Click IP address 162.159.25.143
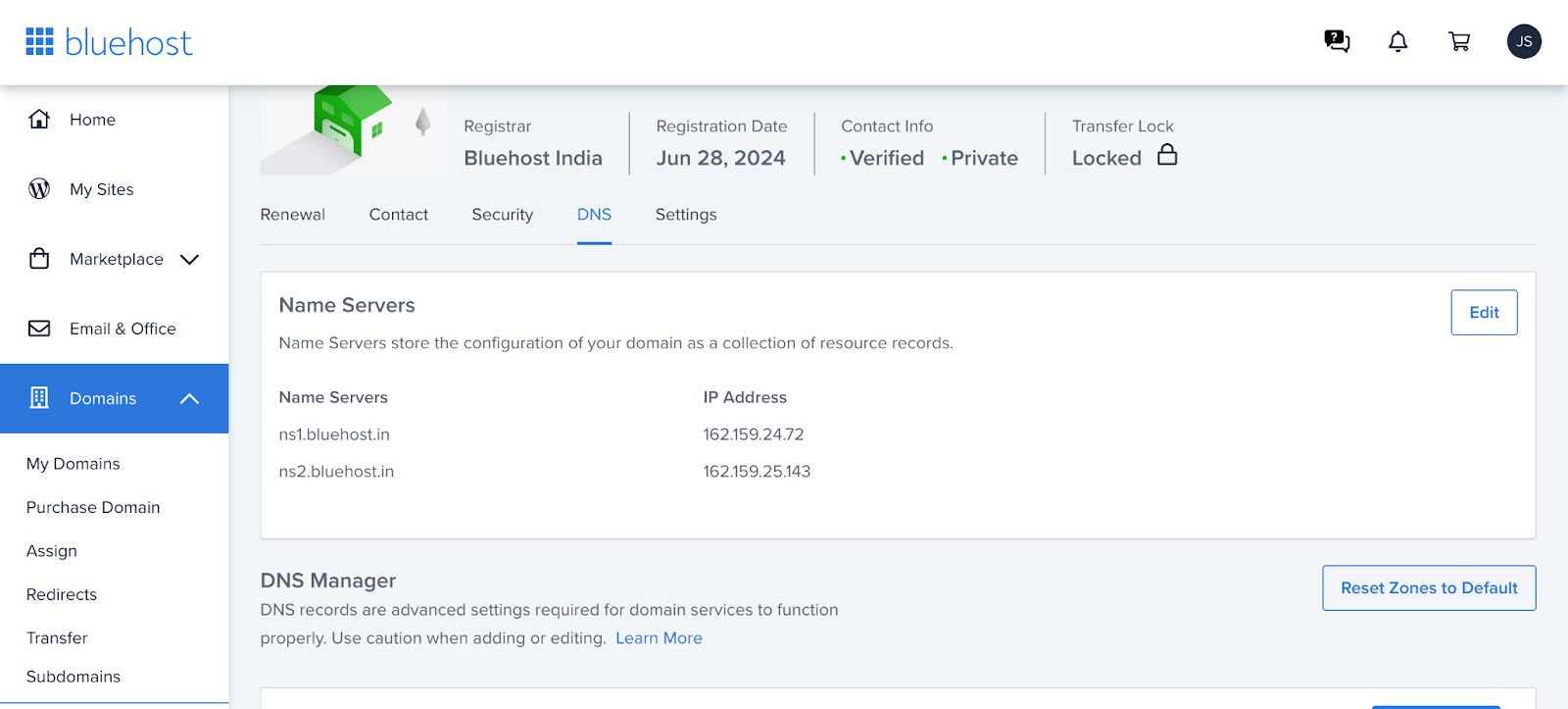 (x=757, y=472)
